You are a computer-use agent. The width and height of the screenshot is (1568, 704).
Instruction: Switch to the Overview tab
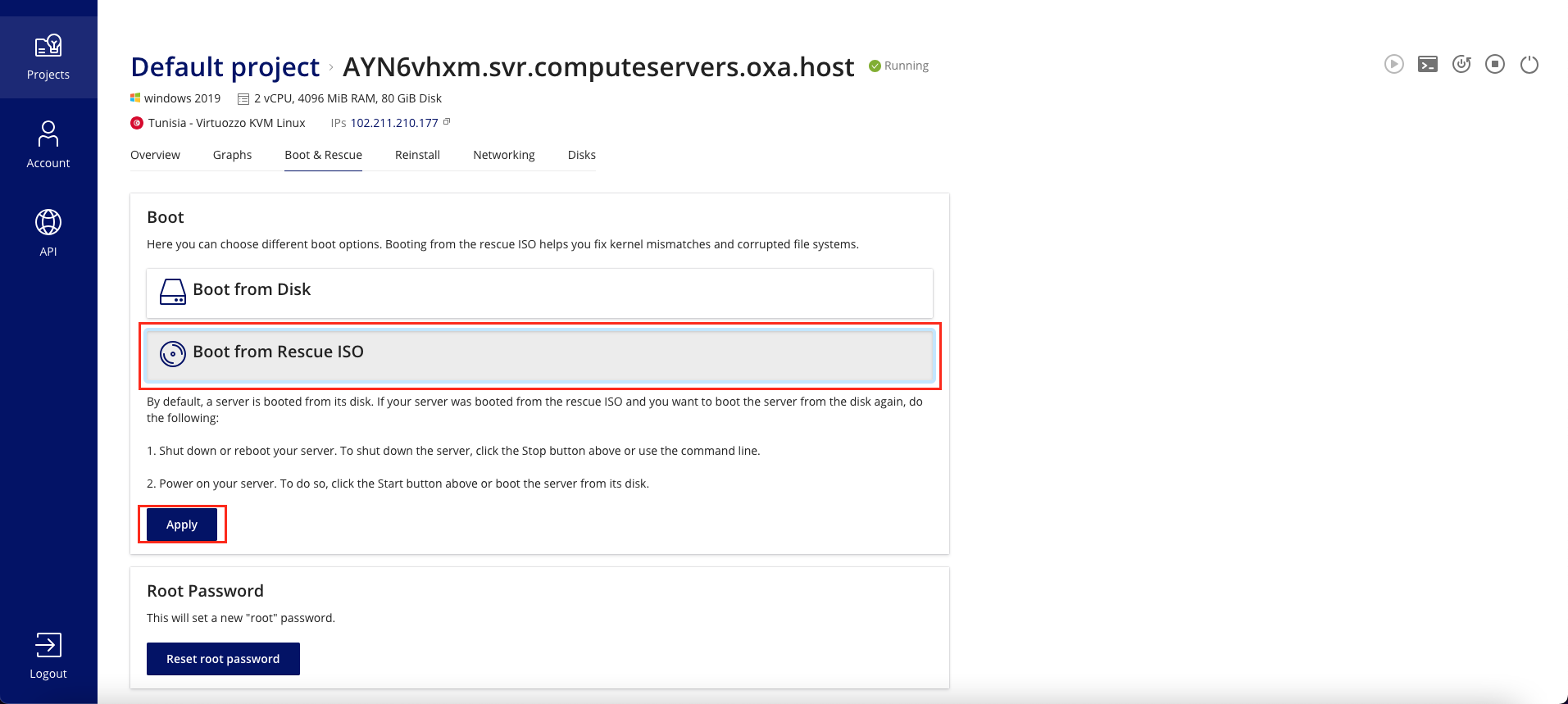tap(155, 155)
